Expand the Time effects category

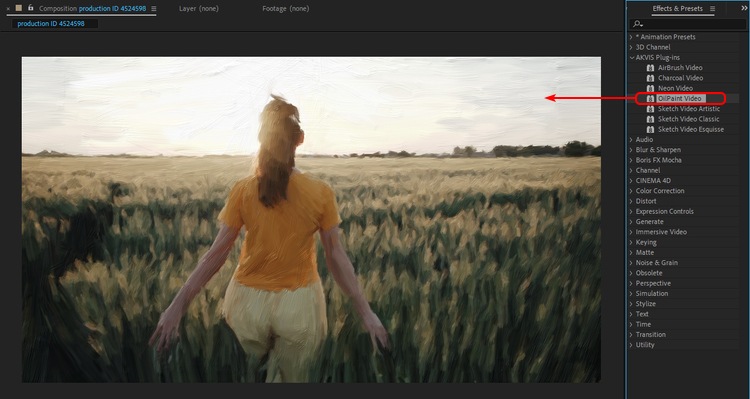tap(631, 324)
